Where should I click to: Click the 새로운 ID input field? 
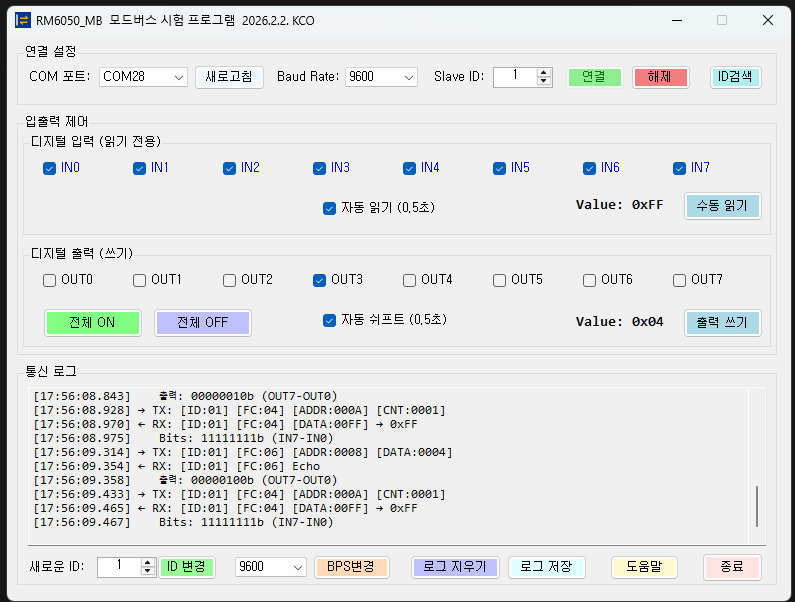click(120, 567)
